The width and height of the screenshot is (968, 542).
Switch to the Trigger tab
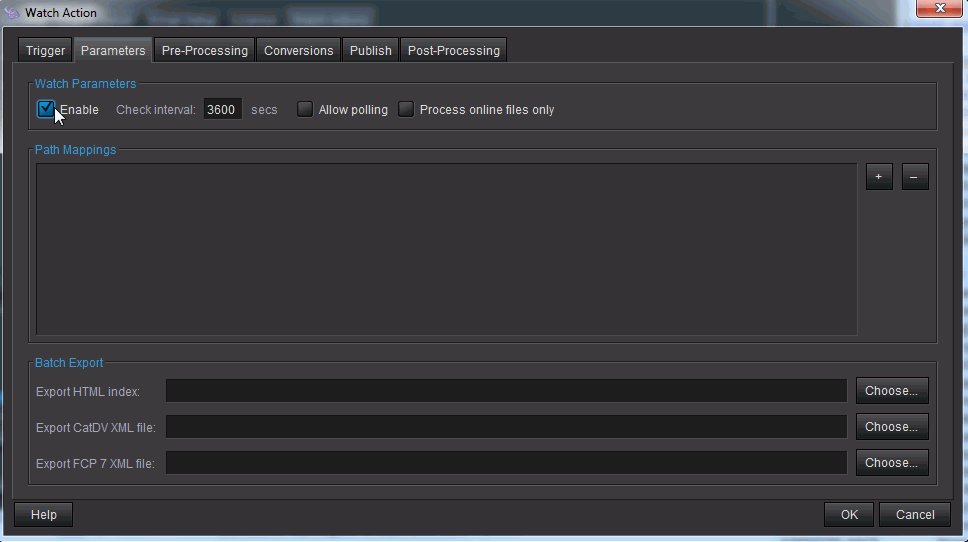(x=45, y=51)
